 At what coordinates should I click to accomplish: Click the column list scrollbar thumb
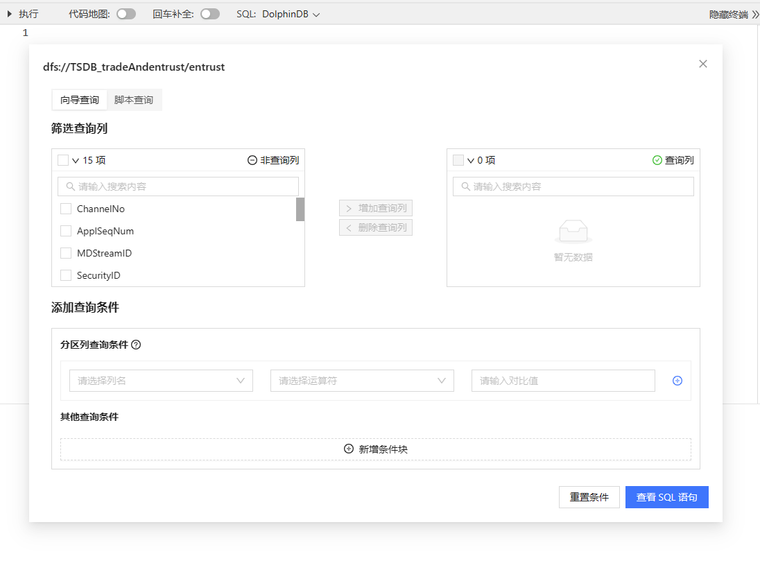[x=300, y=209]
